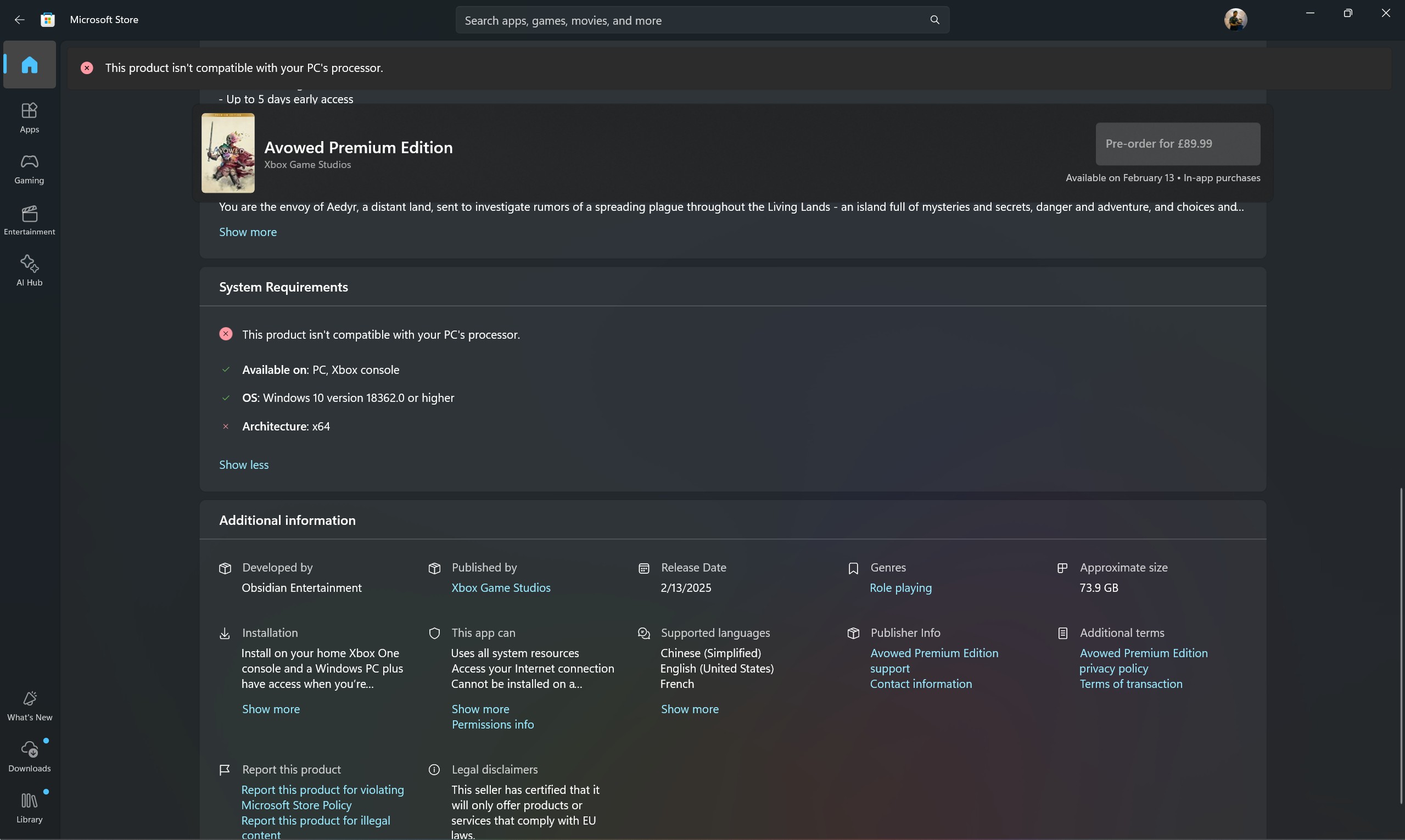Open Avowed Premium Edition support link

point(934,660)
